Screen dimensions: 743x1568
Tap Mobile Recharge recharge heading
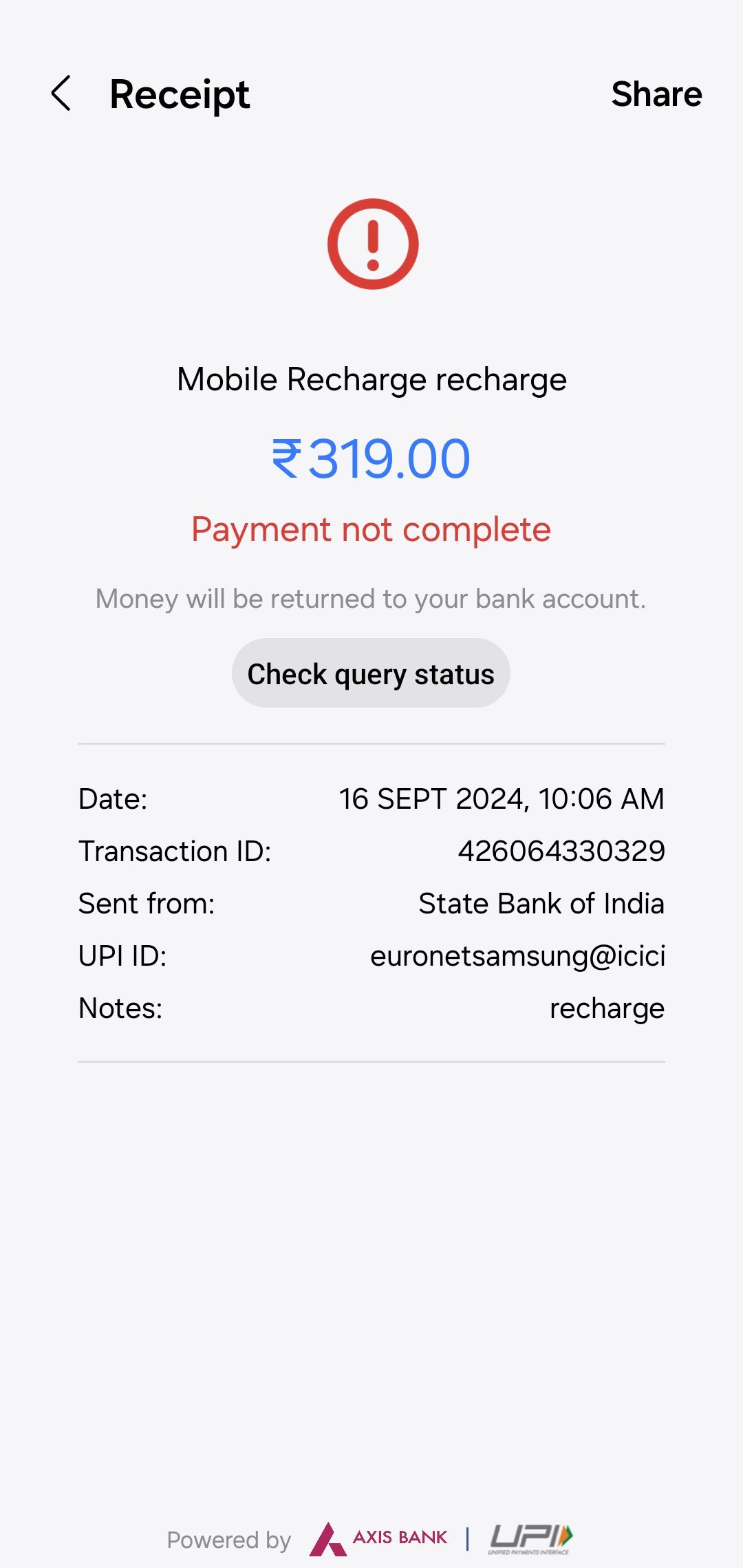click(371, 379)
